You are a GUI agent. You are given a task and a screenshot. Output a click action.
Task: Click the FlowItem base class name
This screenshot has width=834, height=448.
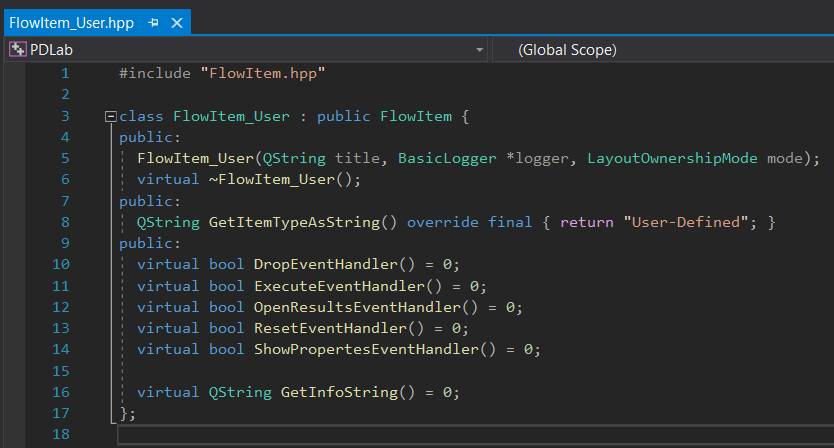416,117
